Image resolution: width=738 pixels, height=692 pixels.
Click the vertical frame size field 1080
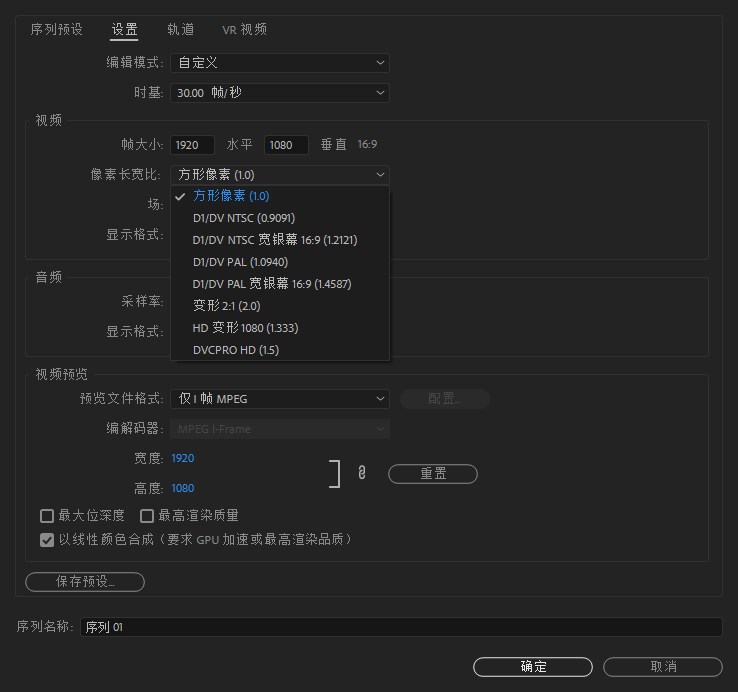pos(286,145)
